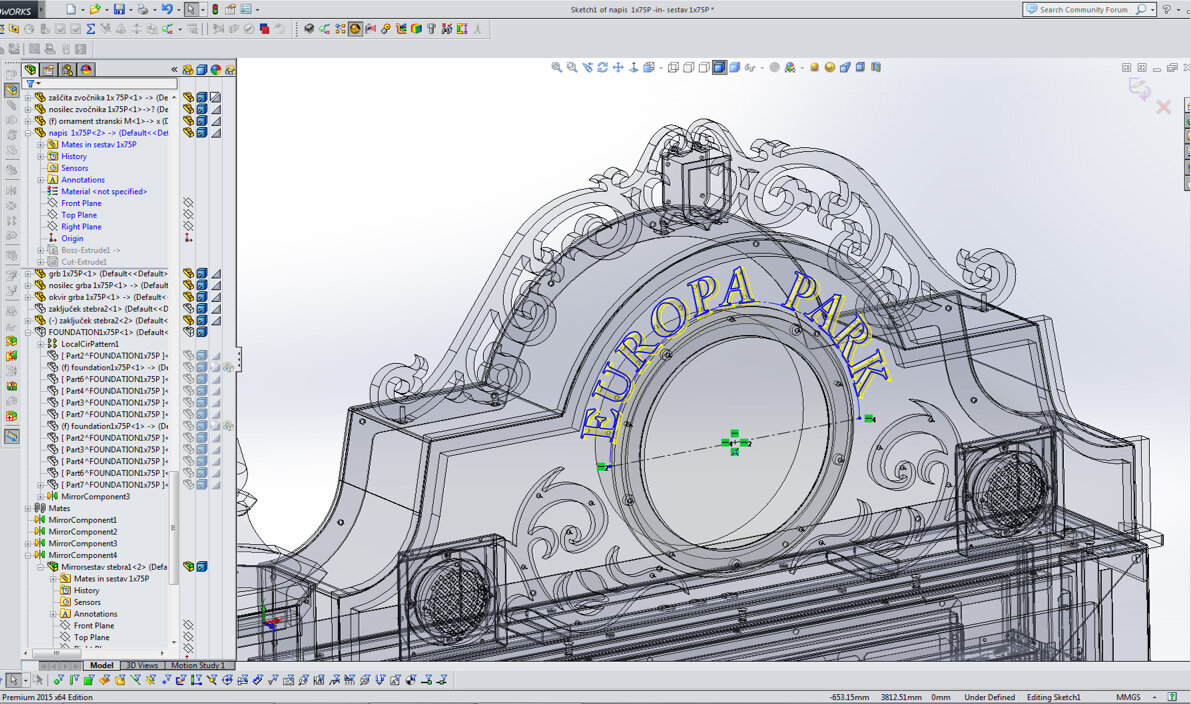Click the Under Defined status text
Viewport: 1191px width, 704px height.
989,697
